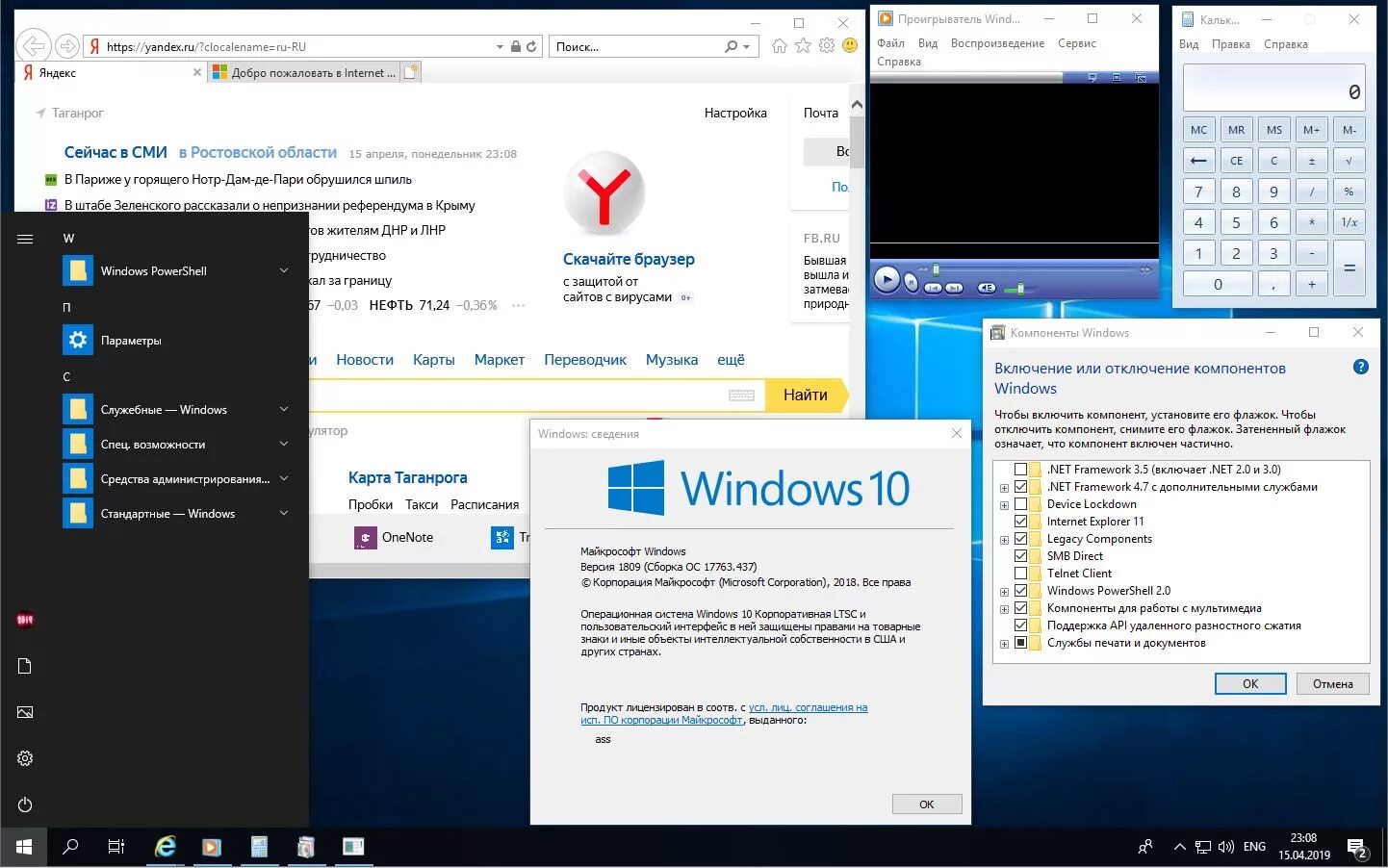Enable the Device Lockdown checkbox
The height and width of the screenshot is (868, 1388).
pos(1020,504)
